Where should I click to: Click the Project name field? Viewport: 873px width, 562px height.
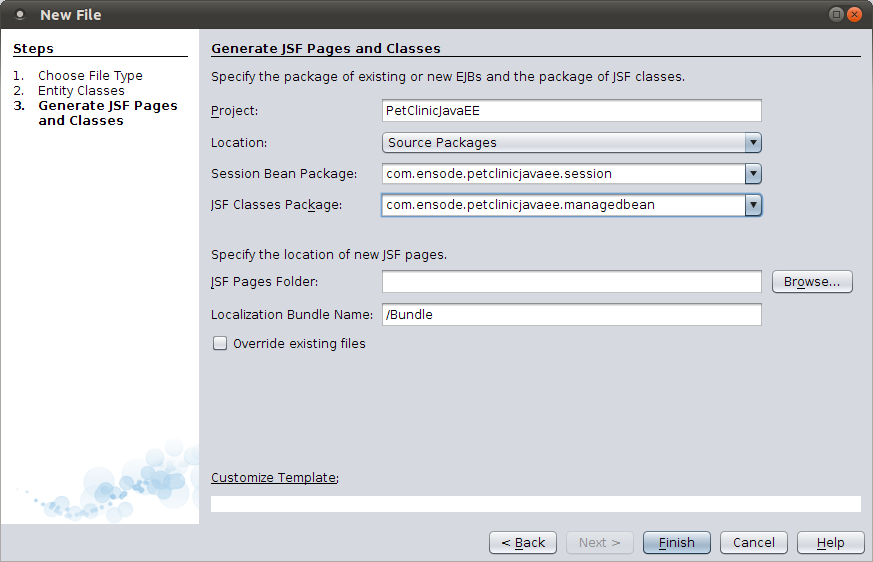(x=571, y=111)
